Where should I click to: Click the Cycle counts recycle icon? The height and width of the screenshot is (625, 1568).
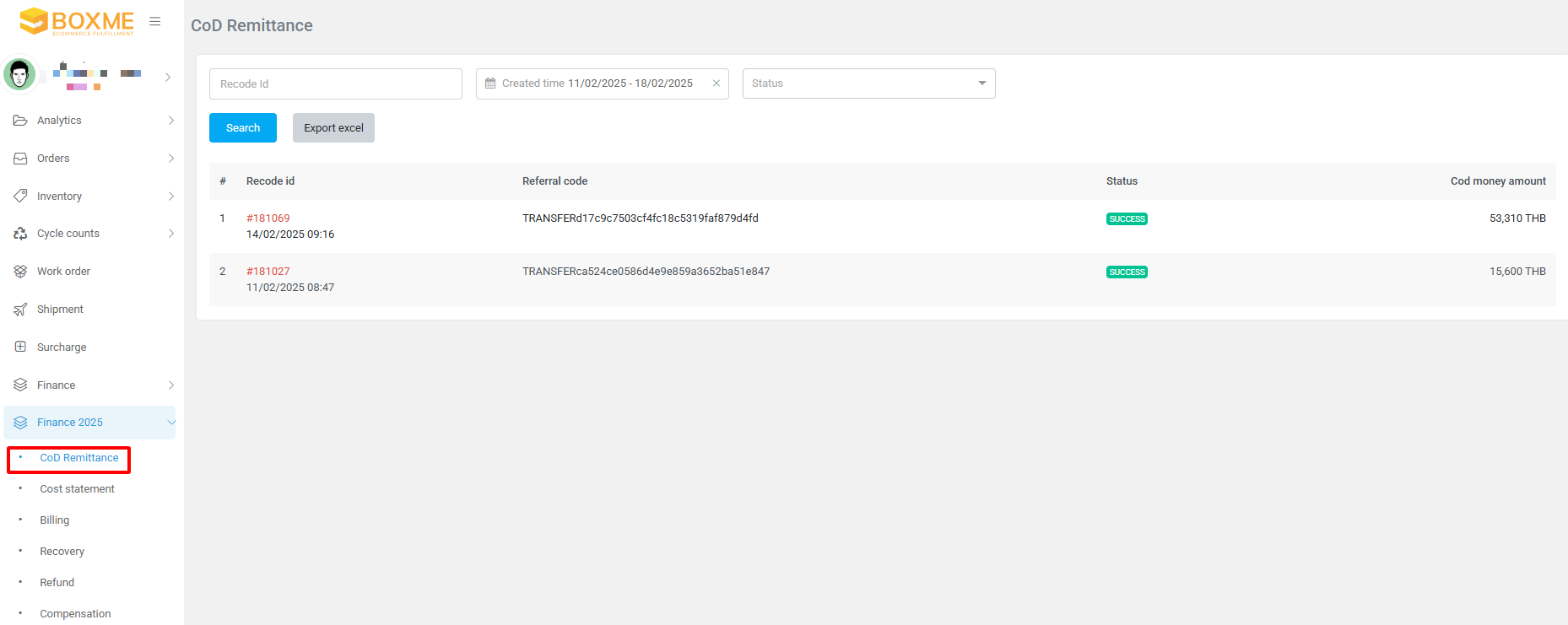click(20, 234)
